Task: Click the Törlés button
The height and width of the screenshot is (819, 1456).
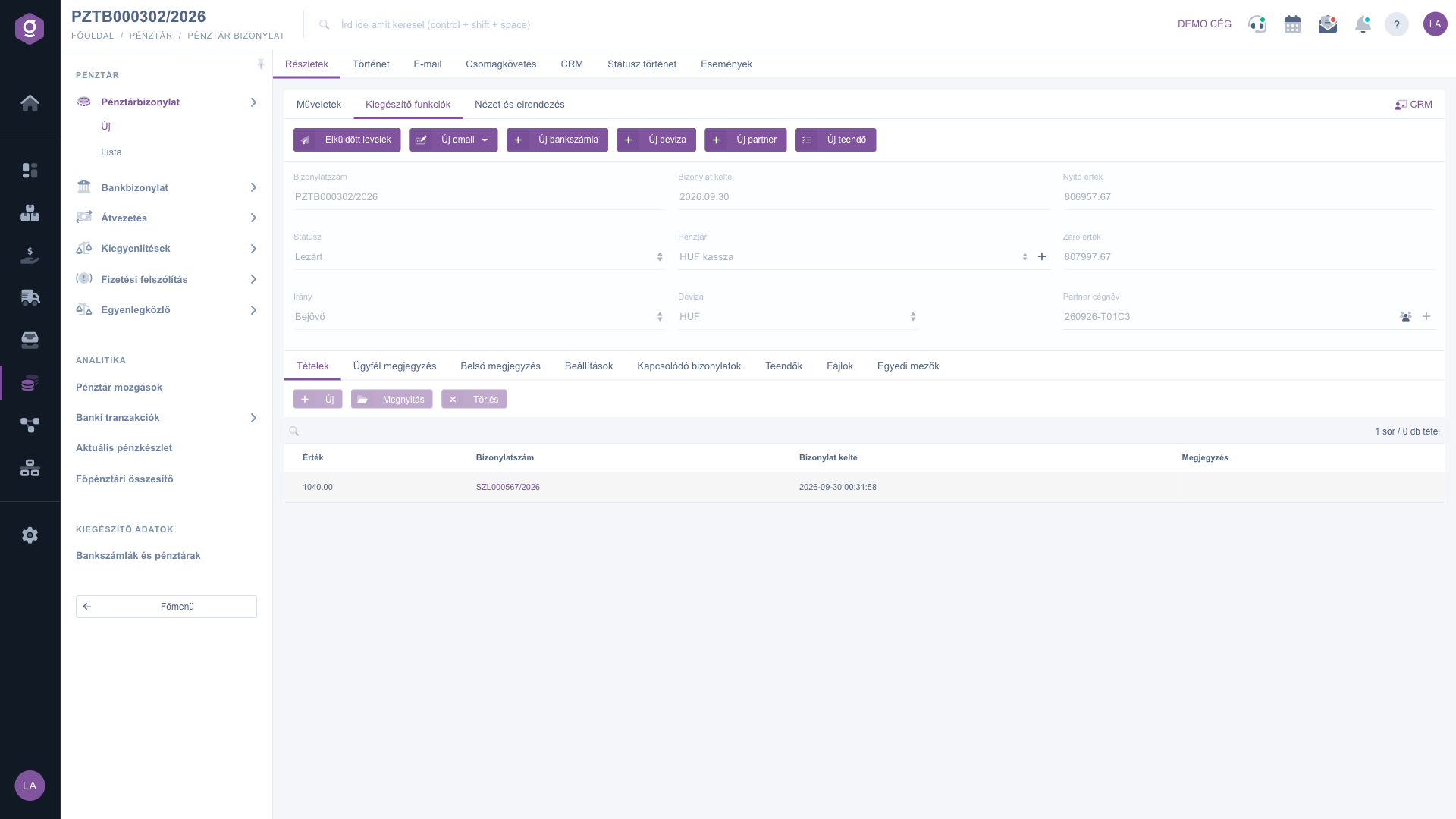Action: click(x=474, y=400)
